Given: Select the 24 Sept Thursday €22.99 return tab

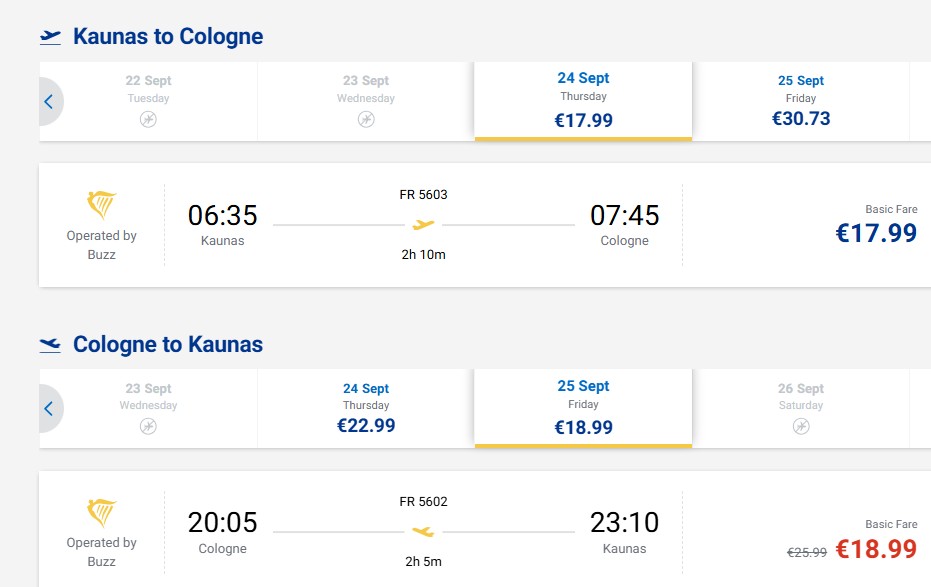Looking at the screenshot, I should tap(366, 408).
